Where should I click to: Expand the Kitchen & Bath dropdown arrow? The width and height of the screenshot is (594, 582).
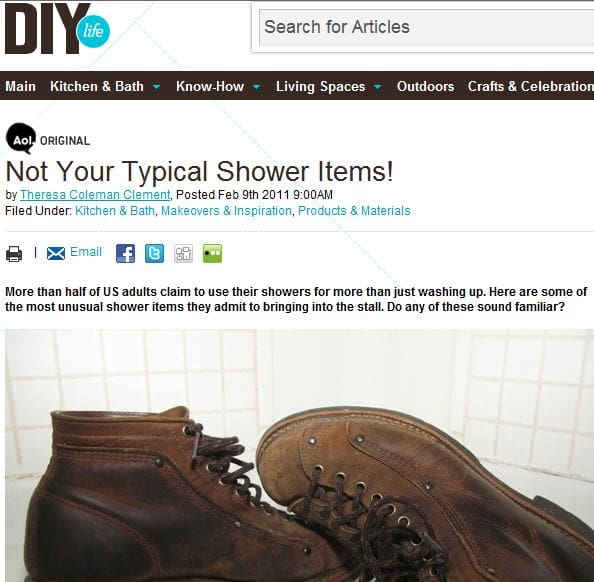(x=156, y=87)
